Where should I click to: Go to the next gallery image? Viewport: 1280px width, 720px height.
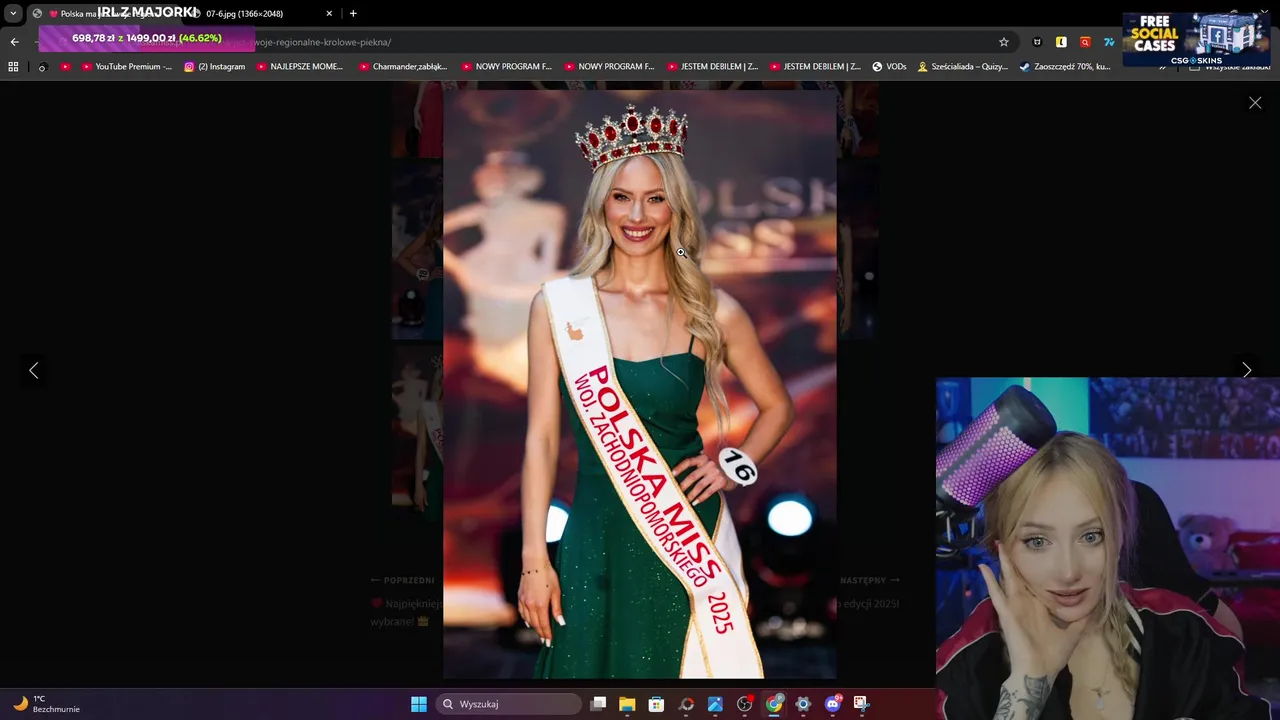point(1246,370)
